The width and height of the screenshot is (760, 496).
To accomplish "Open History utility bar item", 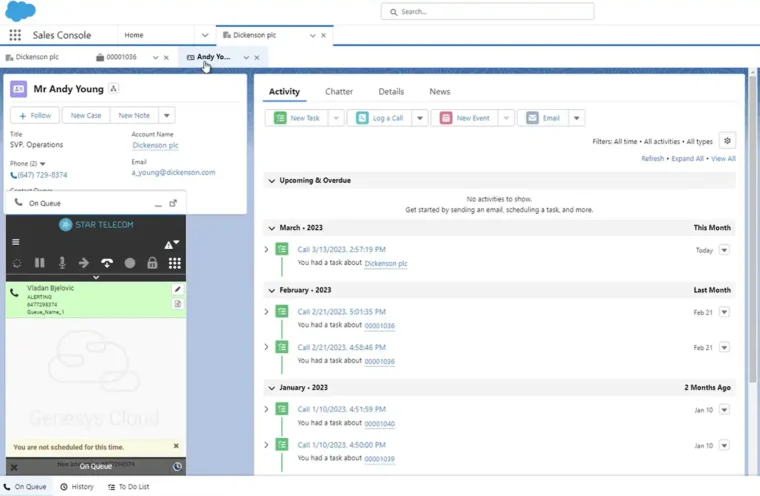I will pyautogui.click(x=77, y=486).
